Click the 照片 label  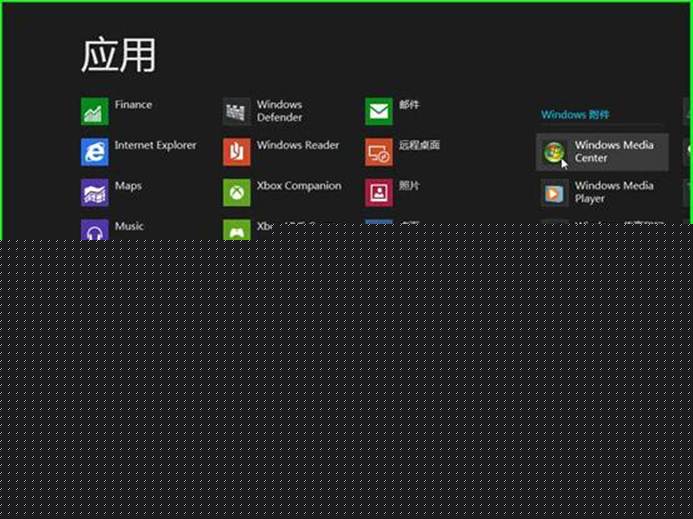click(409, 186)
